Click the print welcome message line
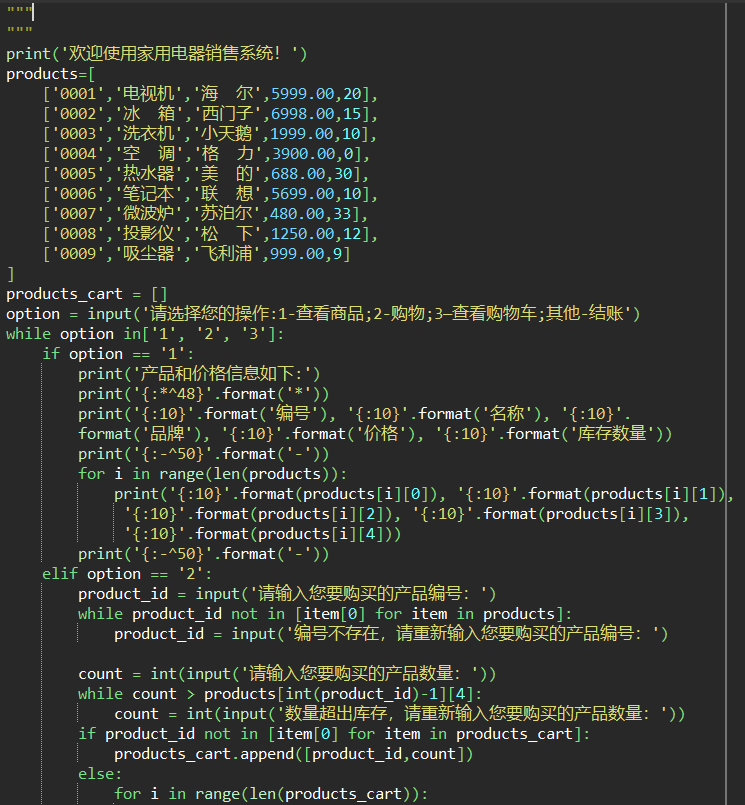The height and width of the screenshot is (805, 745). [157, 53]
